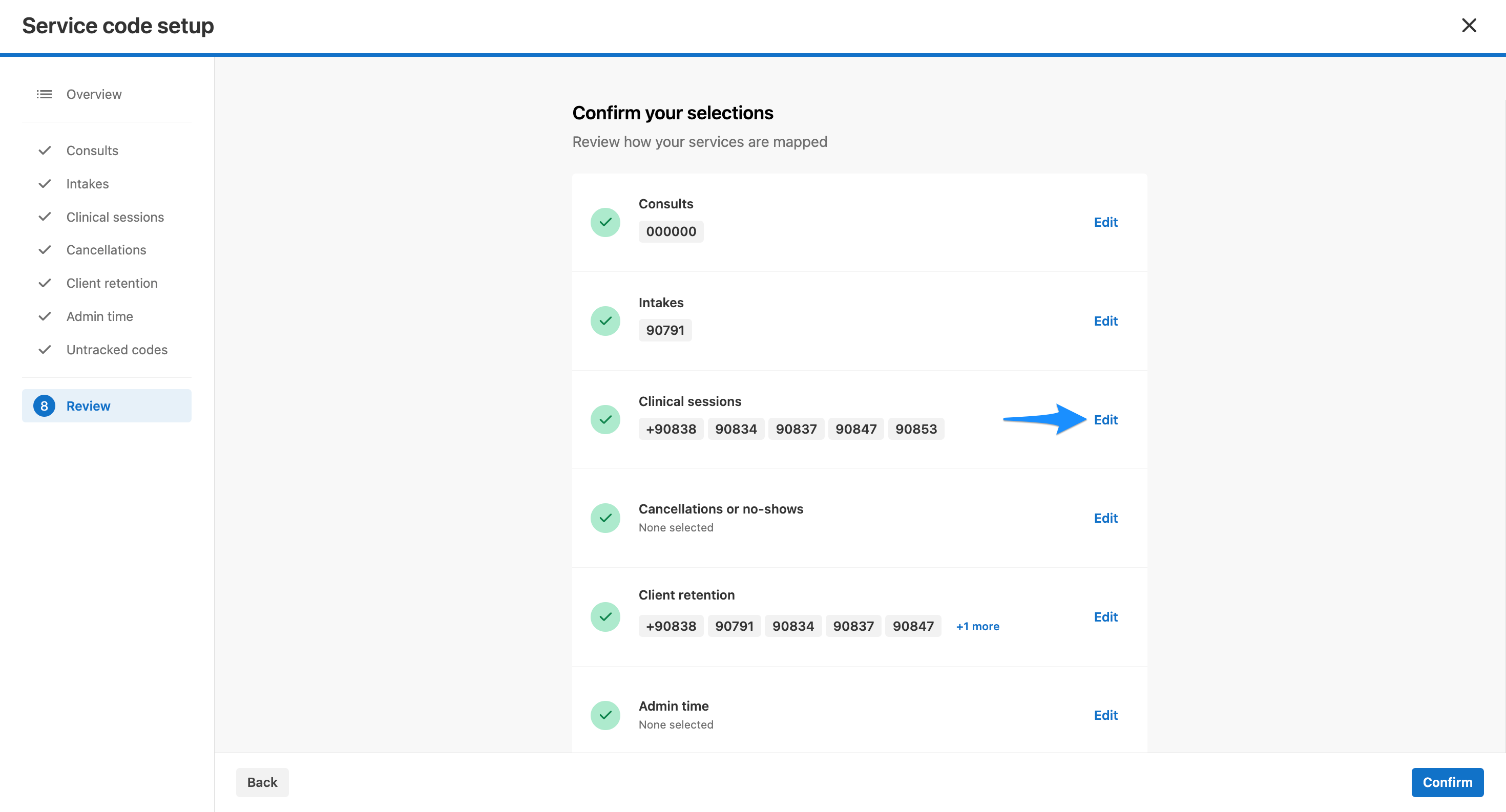Click the step 8 number badge
The image size is (1506, 812).
click(44, 405)
